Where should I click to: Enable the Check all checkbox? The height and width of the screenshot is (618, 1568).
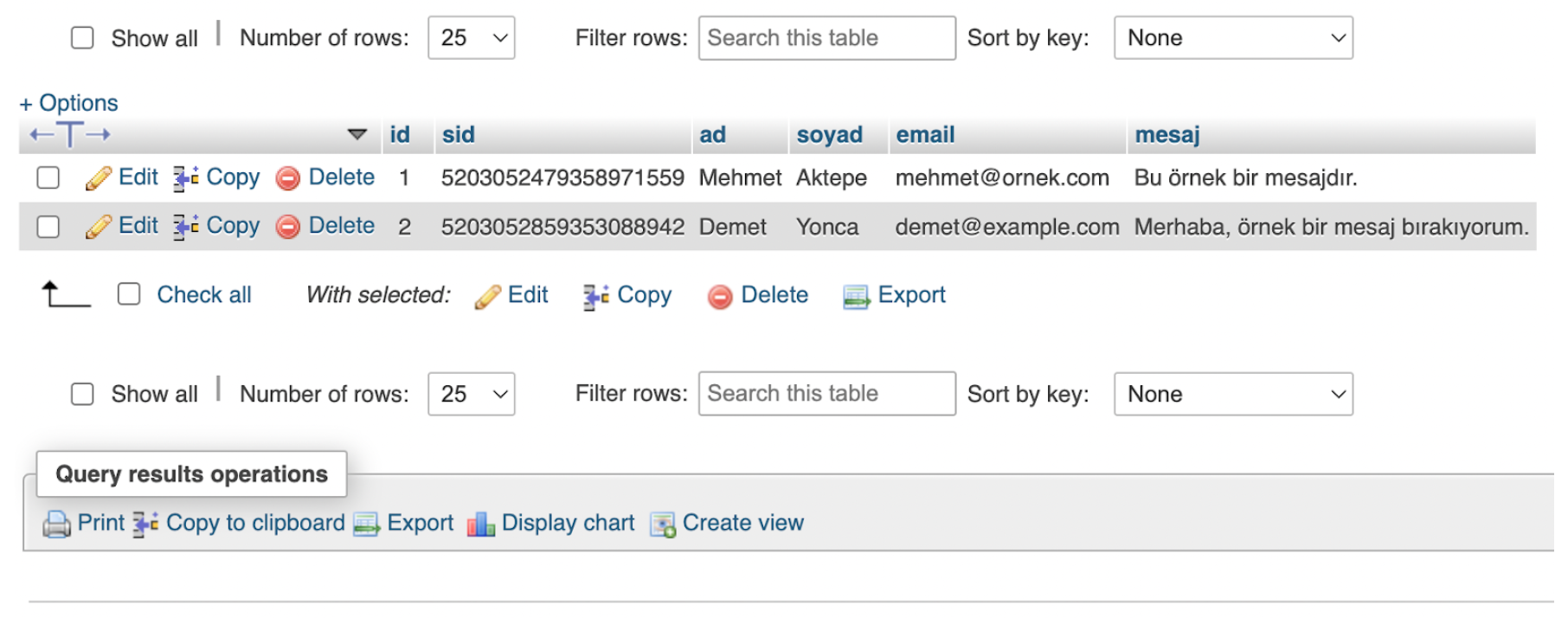[129, 294]
